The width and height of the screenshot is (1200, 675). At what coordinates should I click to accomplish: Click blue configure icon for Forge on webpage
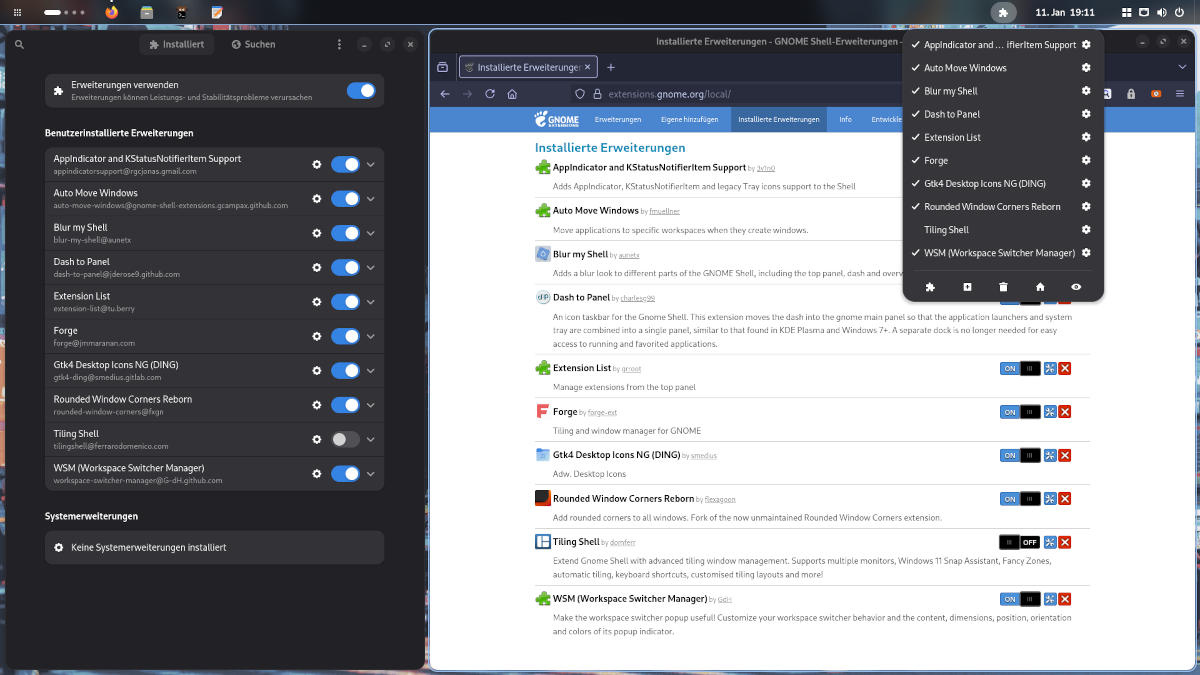[1050, 412]
